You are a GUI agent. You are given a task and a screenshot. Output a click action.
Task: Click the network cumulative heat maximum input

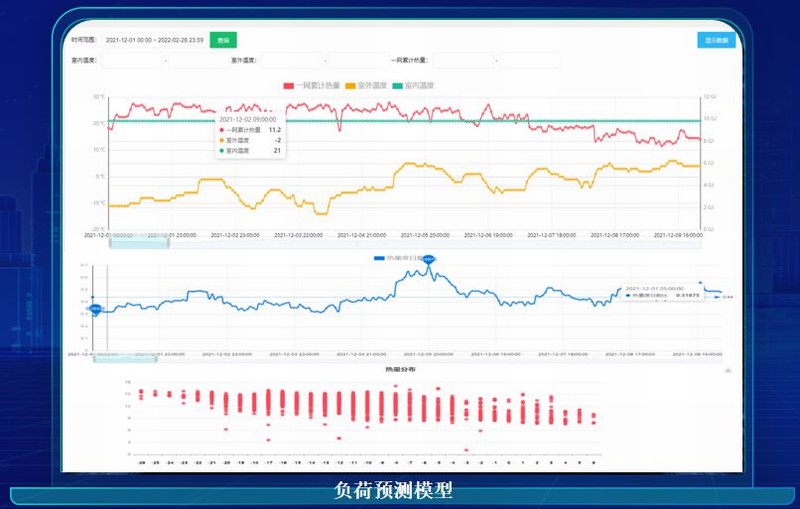click(x=530, y=61)
